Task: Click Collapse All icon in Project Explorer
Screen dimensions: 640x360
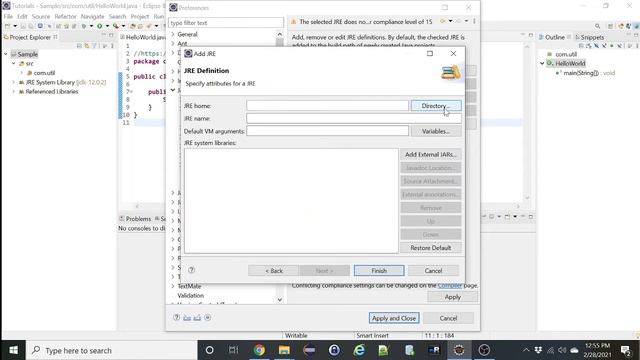Action: click(79, 46)
